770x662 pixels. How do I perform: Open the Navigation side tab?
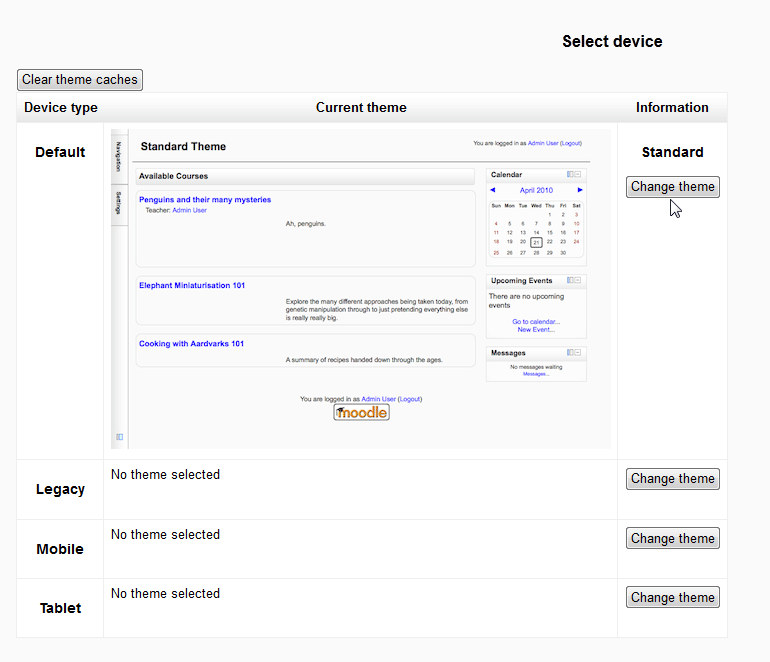pyautogui.click(x=118, y=157)
